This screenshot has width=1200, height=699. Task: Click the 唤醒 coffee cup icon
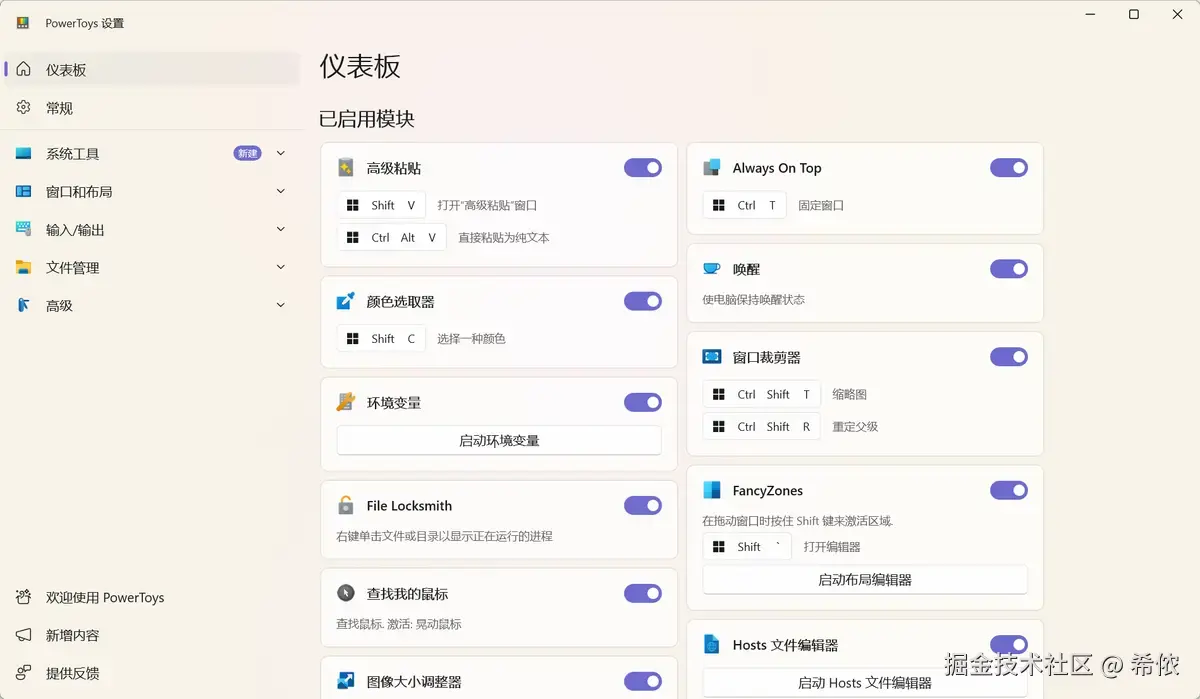(712, 269)
